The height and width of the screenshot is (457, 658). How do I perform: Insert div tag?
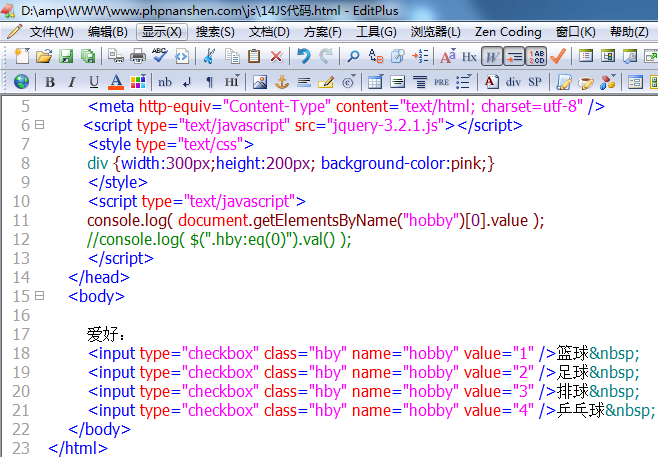(513, 82)
